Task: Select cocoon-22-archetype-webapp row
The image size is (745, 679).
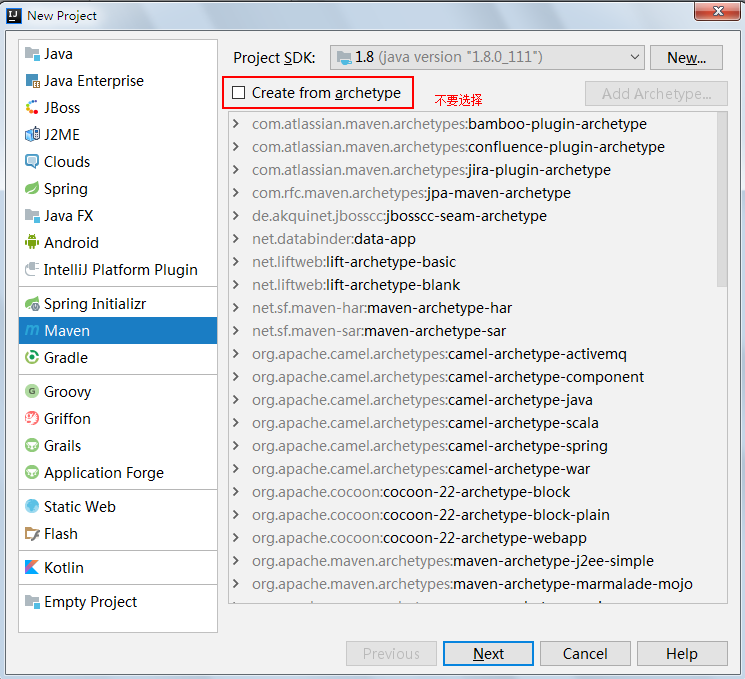Action: click(x=478, y=538)
